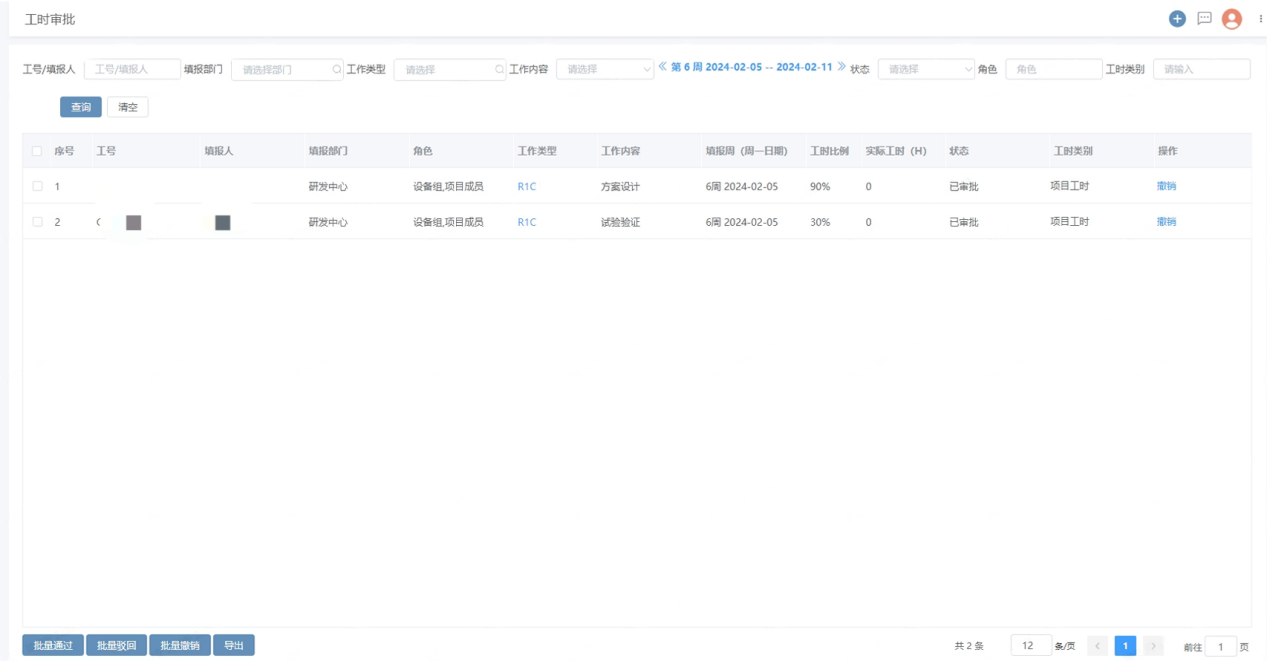Open the items-per-page selector showing 12

[1030, 646]
